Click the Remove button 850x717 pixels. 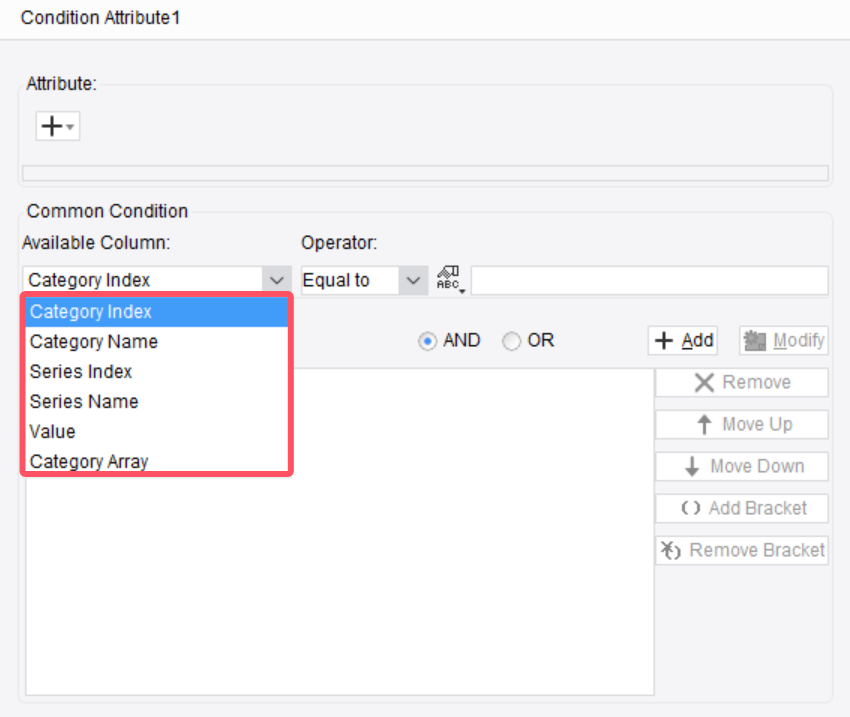click(x=742, y=383)
